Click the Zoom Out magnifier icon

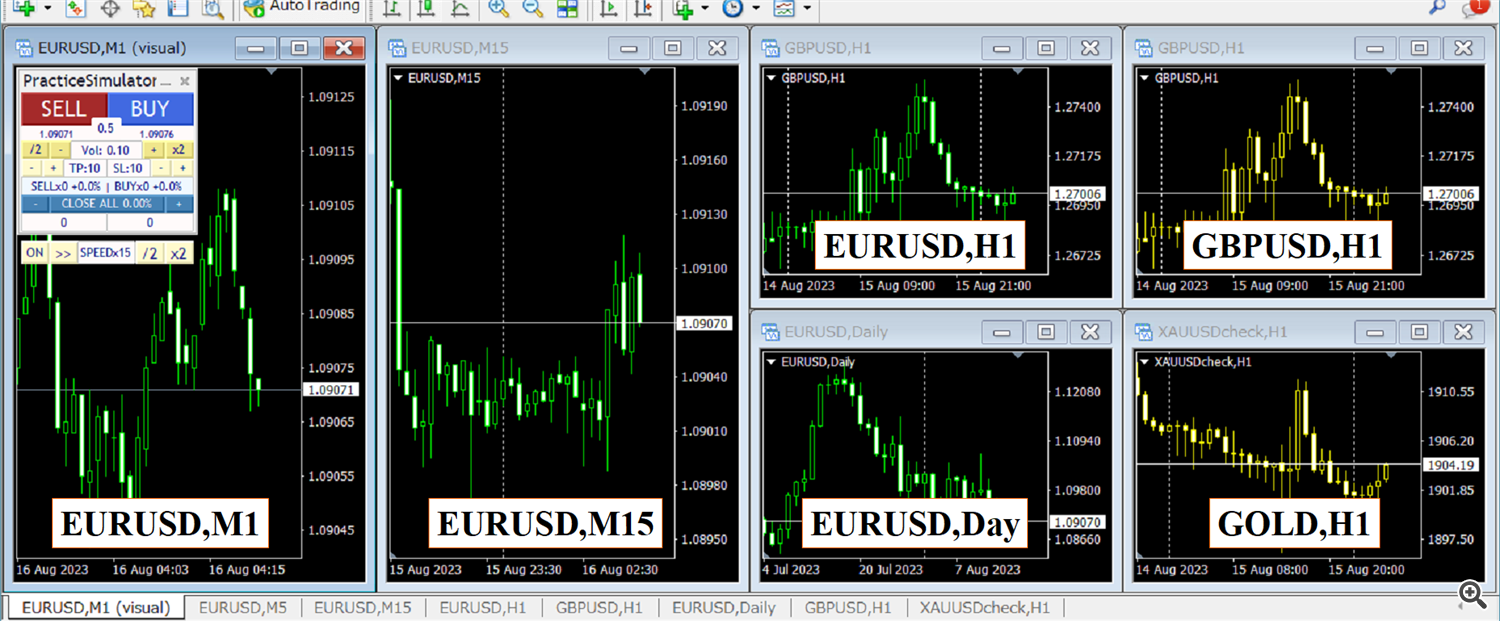point(532,8)
